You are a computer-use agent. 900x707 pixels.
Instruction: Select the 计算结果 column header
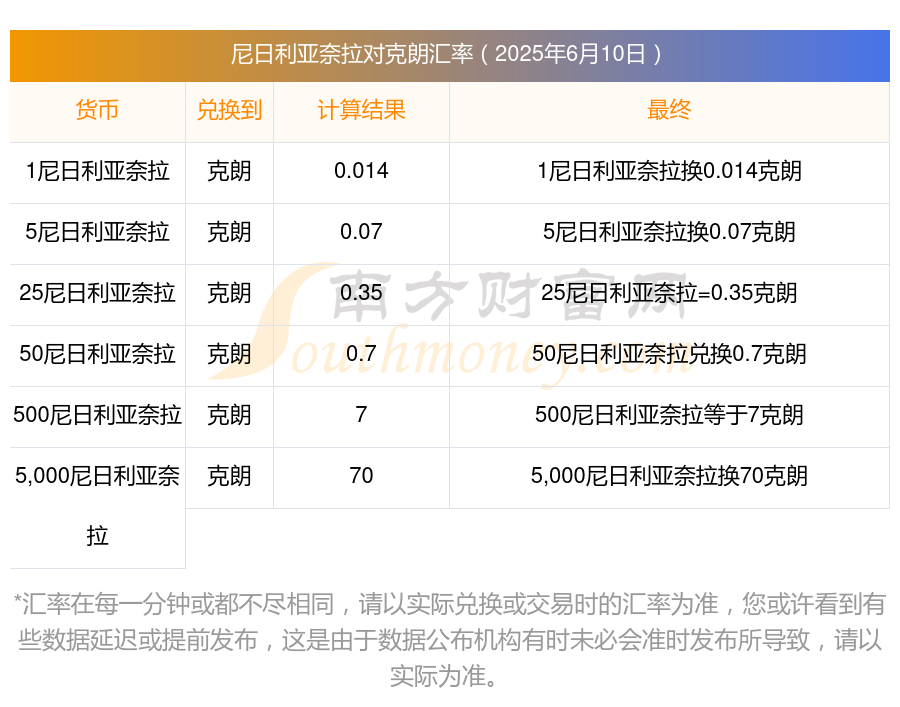point(361,110)
